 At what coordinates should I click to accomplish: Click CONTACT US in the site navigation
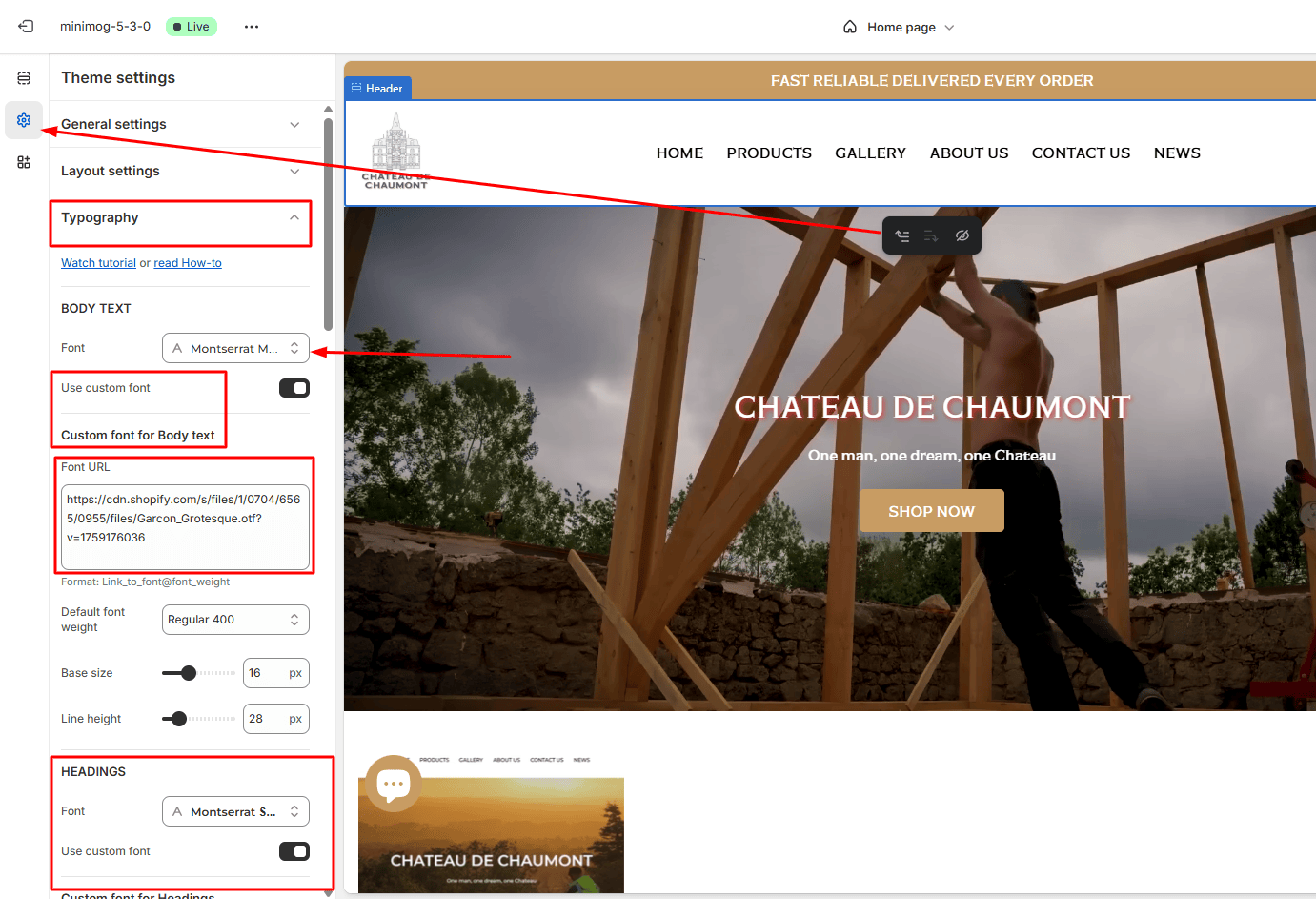tap(1081, 153)
